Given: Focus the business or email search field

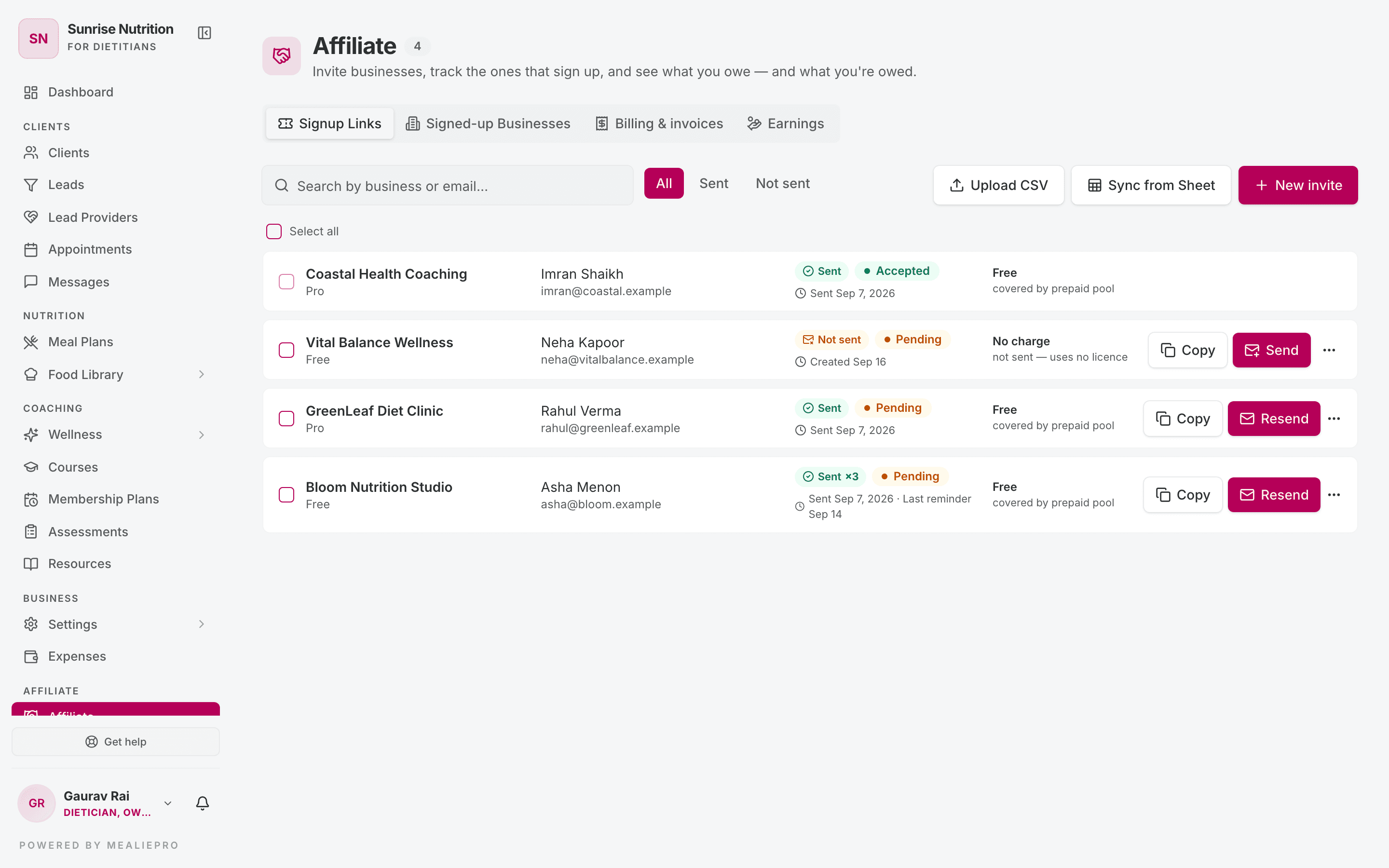Looking at the screenshot, I should [x=448, y=186].
